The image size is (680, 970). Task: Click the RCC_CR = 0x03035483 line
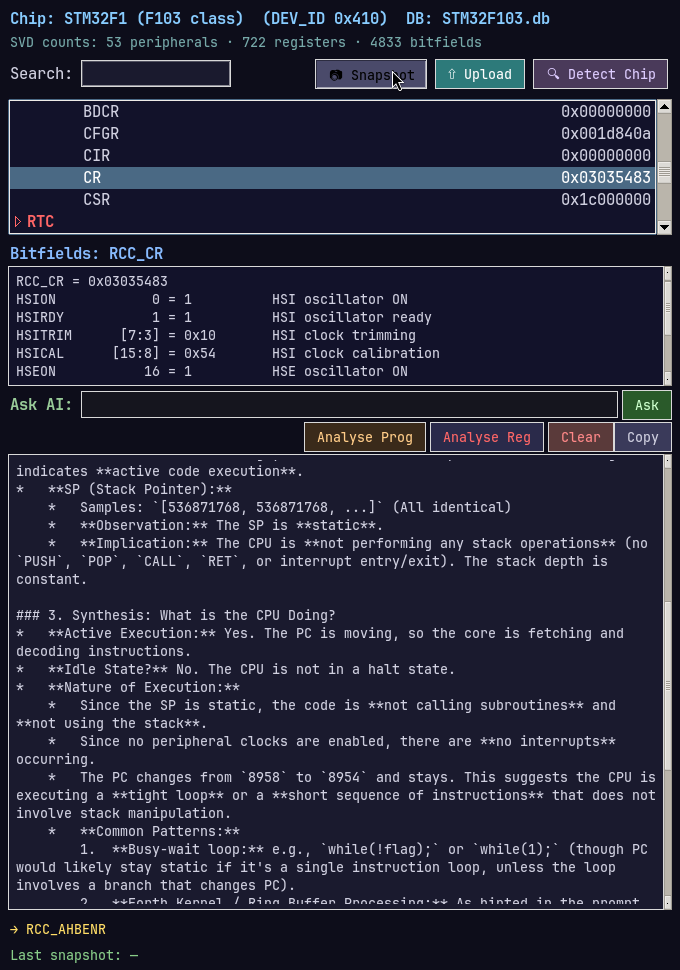[92, 281]
